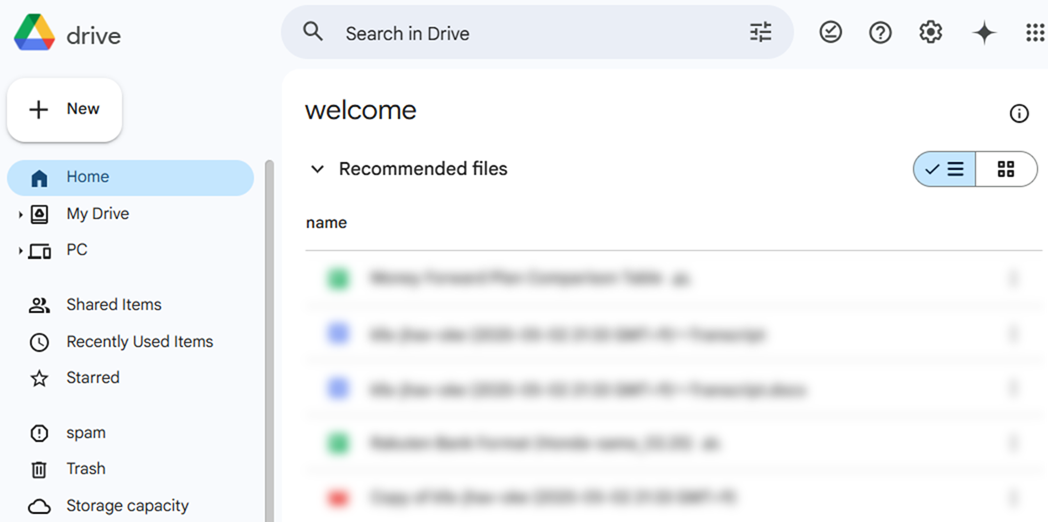The width and height of the screenshot is (1048, 522).
Task: Click the Recommended files heading
Action: point(423,169)
